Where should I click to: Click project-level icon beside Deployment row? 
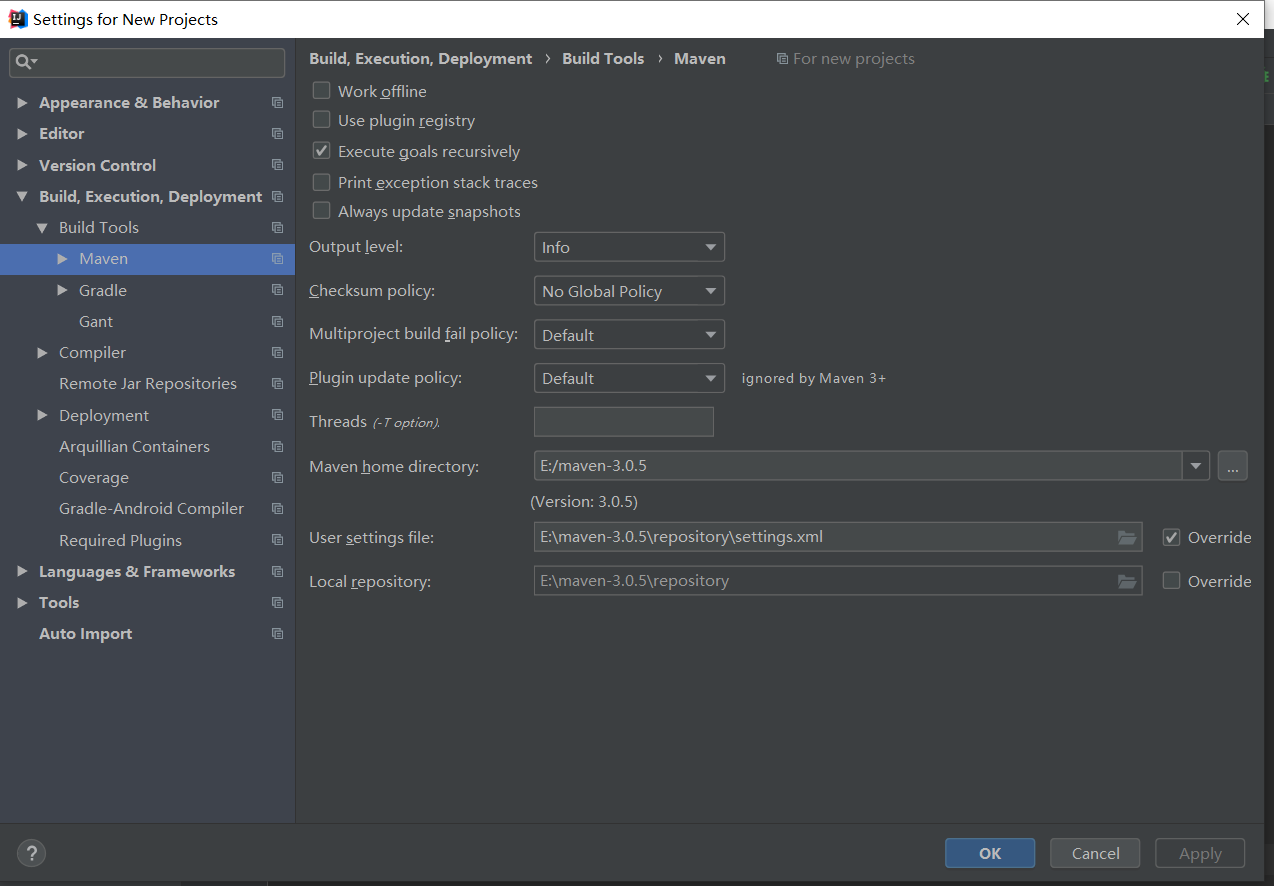(x=278, y=415)
